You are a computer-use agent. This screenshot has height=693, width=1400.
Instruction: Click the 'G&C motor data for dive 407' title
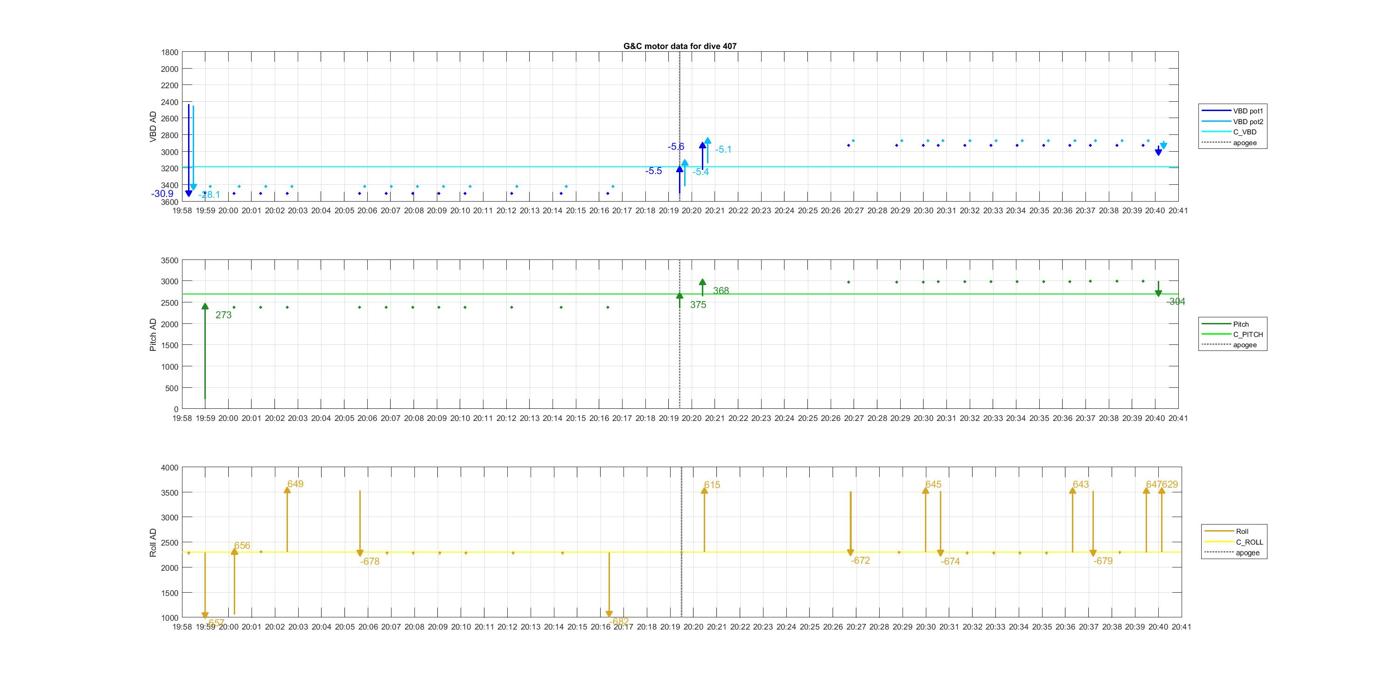pyautogui.click(x=680, y=46)
